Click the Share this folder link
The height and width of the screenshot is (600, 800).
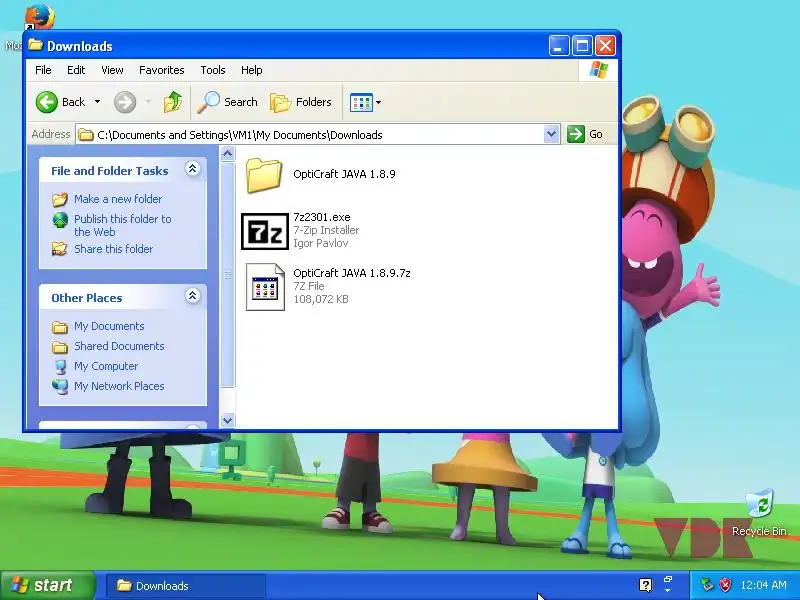coord(113,249)
